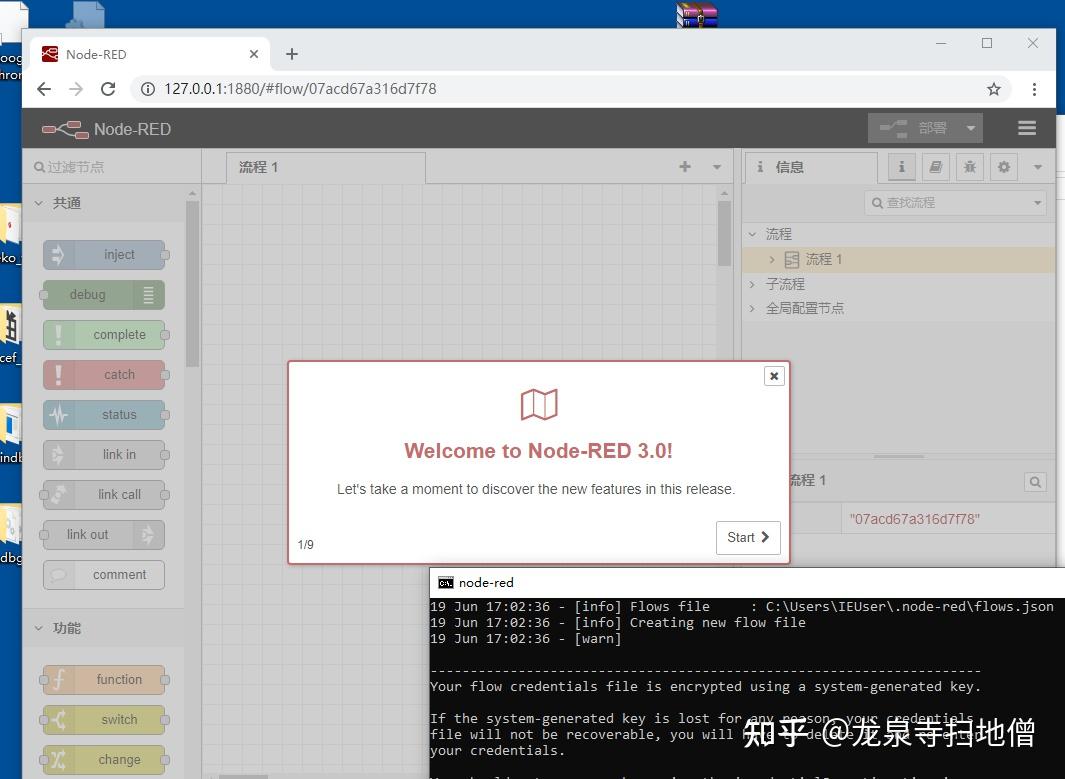This screenshot has height=779, width=1065.
Task: Open the configuration nodes sidebar (gear icon)
Action: (x=1003, y=167)
